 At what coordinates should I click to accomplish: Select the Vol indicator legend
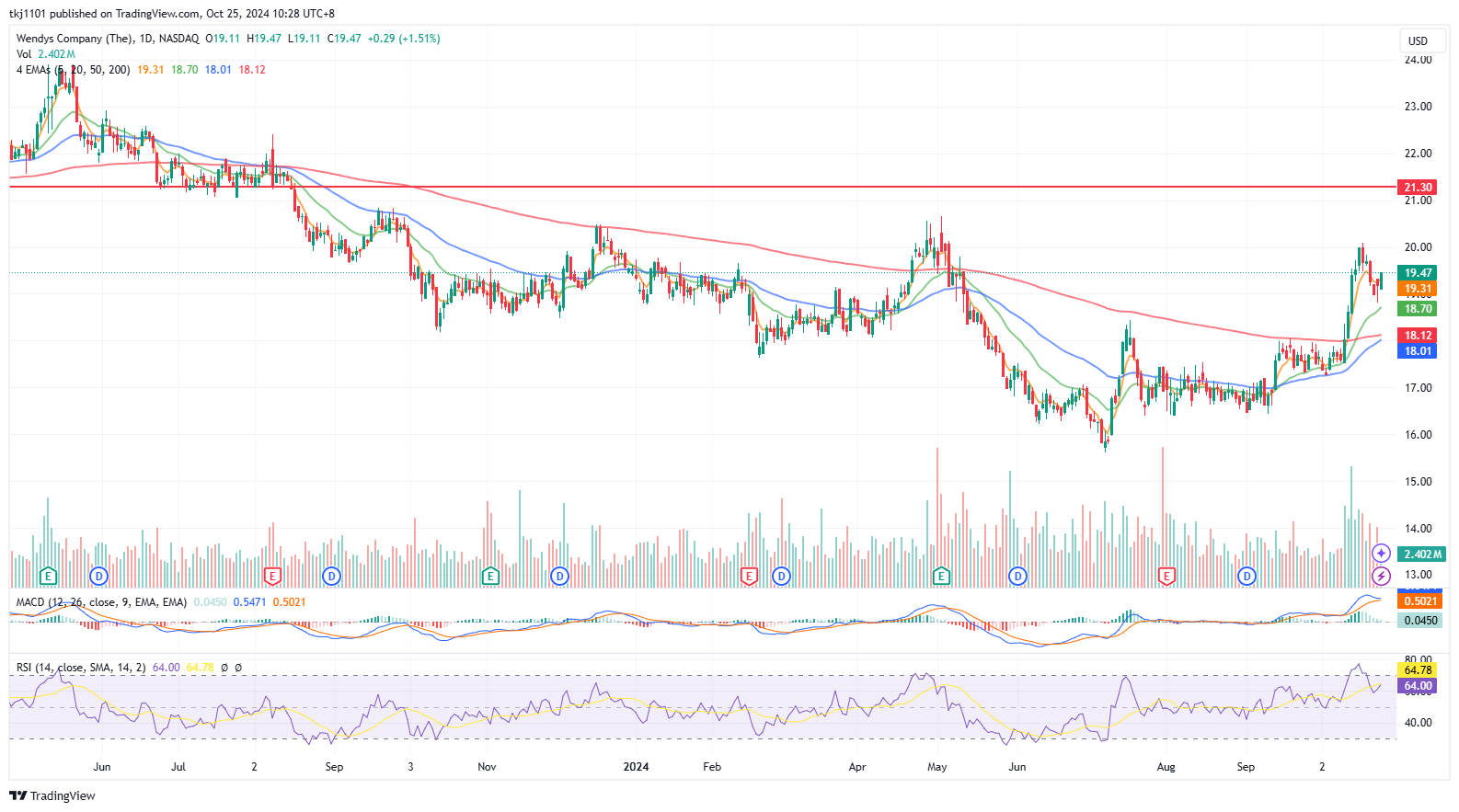(x=24, y=54)
